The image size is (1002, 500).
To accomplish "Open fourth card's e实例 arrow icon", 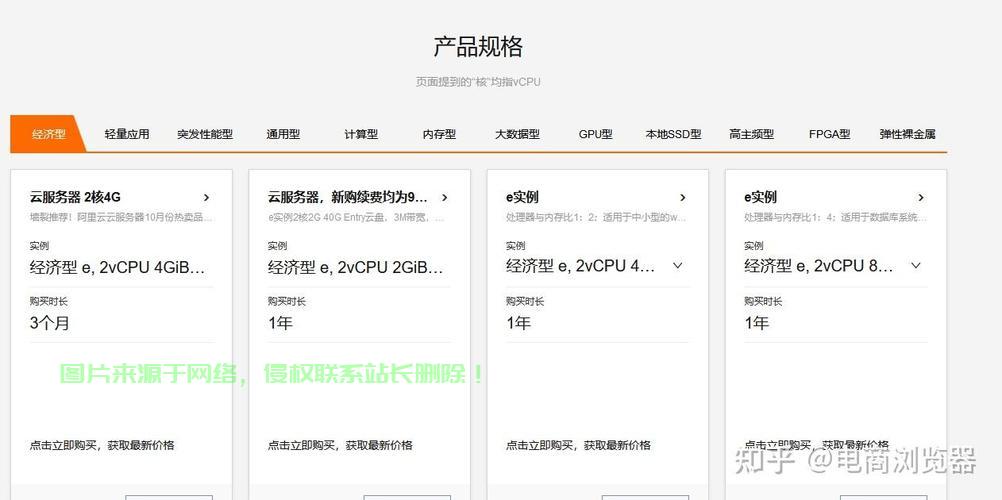I will pos(920,198).
